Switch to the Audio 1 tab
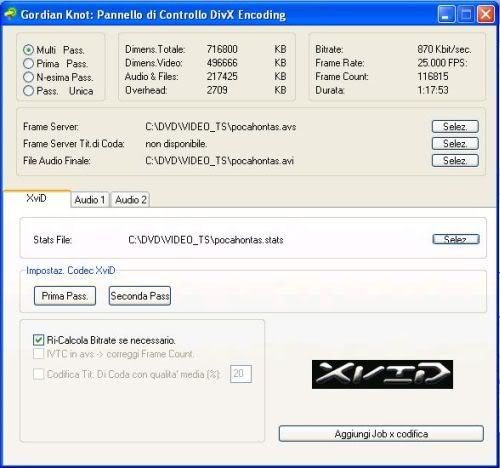The height and width of the screenshot is (468, 500). [90, 200]
